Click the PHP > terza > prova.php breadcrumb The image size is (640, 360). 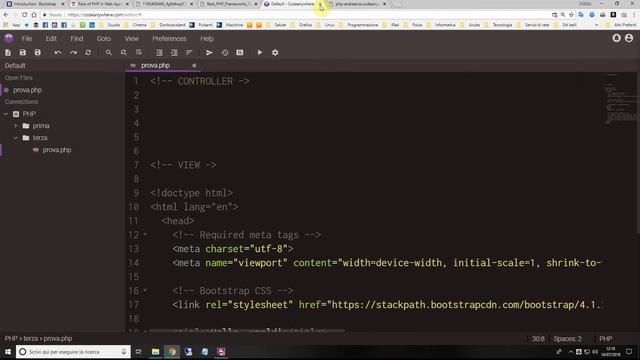38,339
